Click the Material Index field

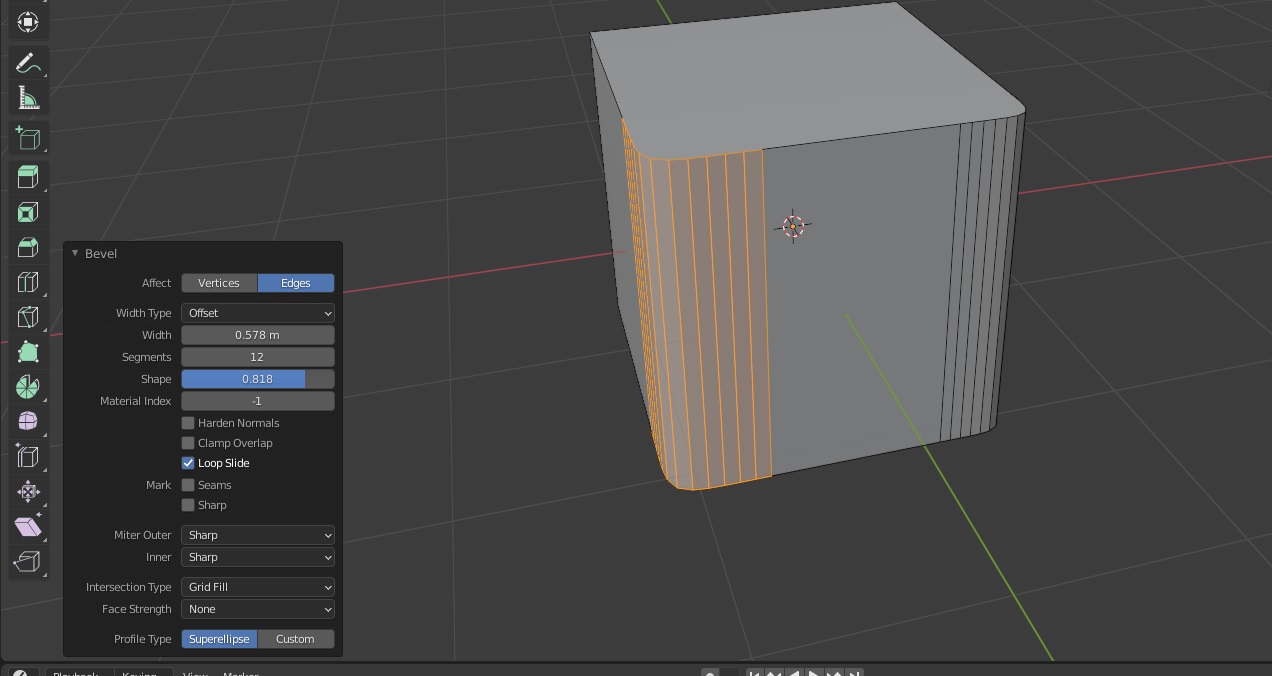(x=258, y=401)
